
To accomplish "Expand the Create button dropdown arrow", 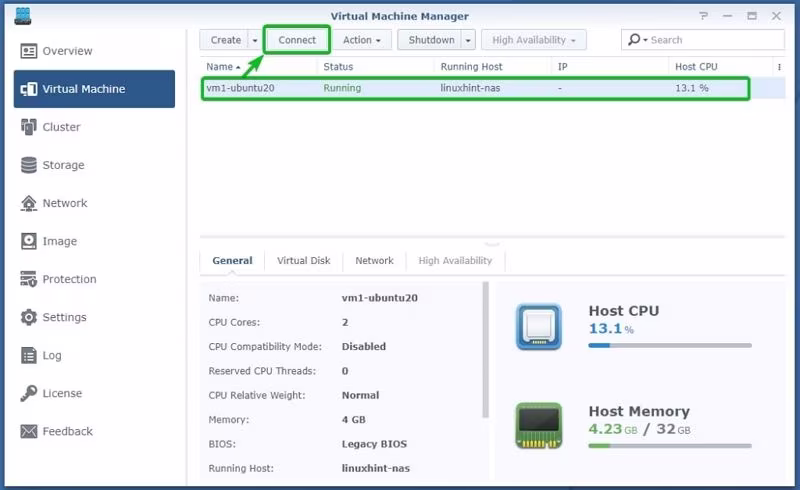I will [255, 40].
